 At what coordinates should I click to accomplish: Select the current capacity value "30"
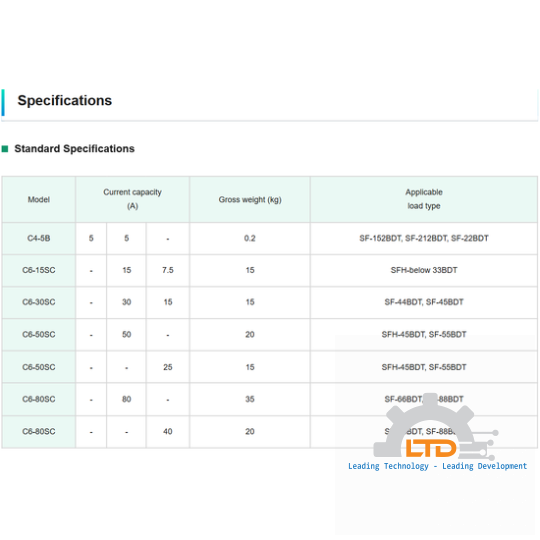tap(126, 302)
